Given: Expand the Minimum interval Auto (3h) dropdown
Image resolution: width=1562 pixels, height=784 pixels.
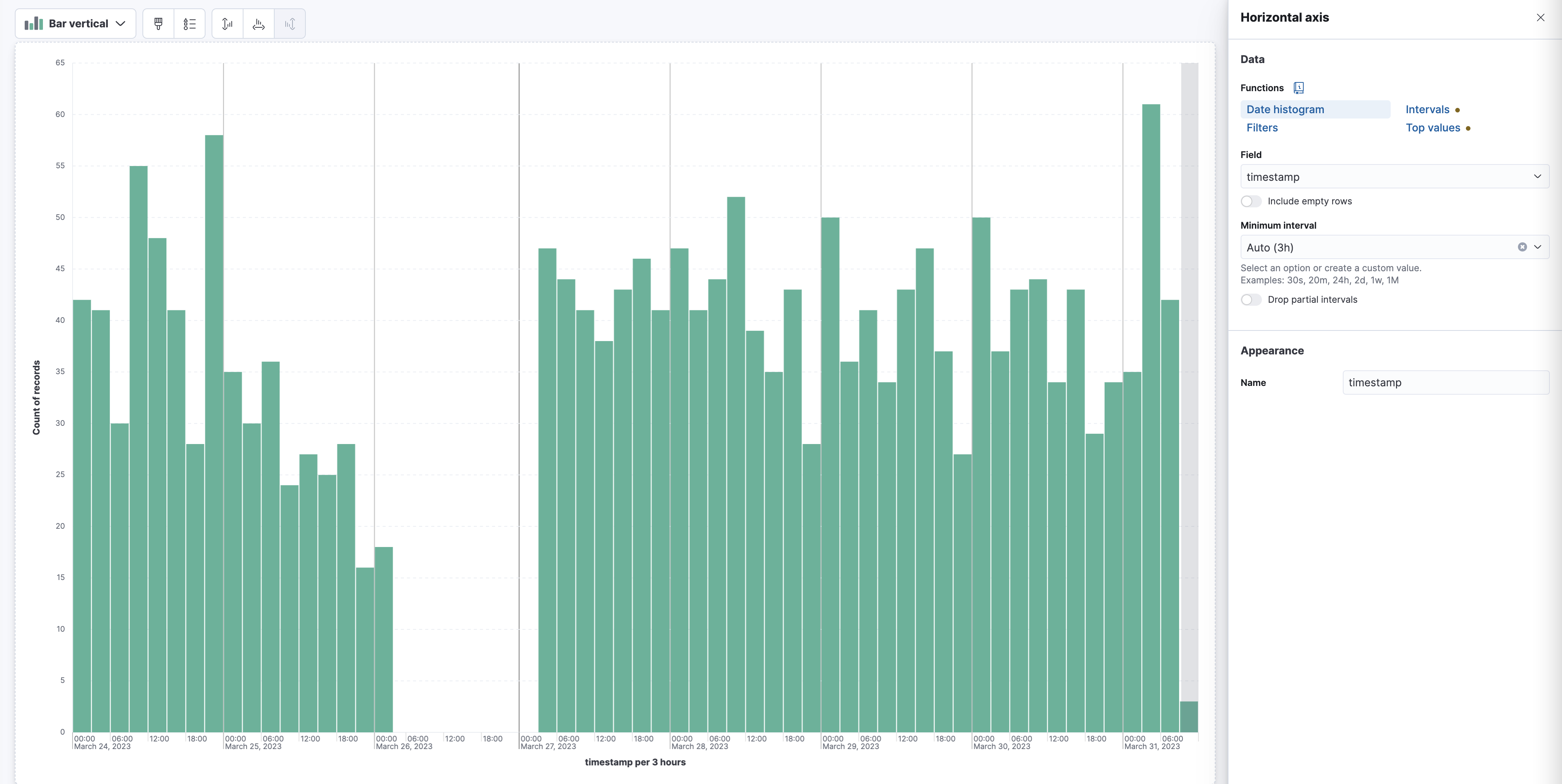Looking at the screenshot, I should point(1538,247).
